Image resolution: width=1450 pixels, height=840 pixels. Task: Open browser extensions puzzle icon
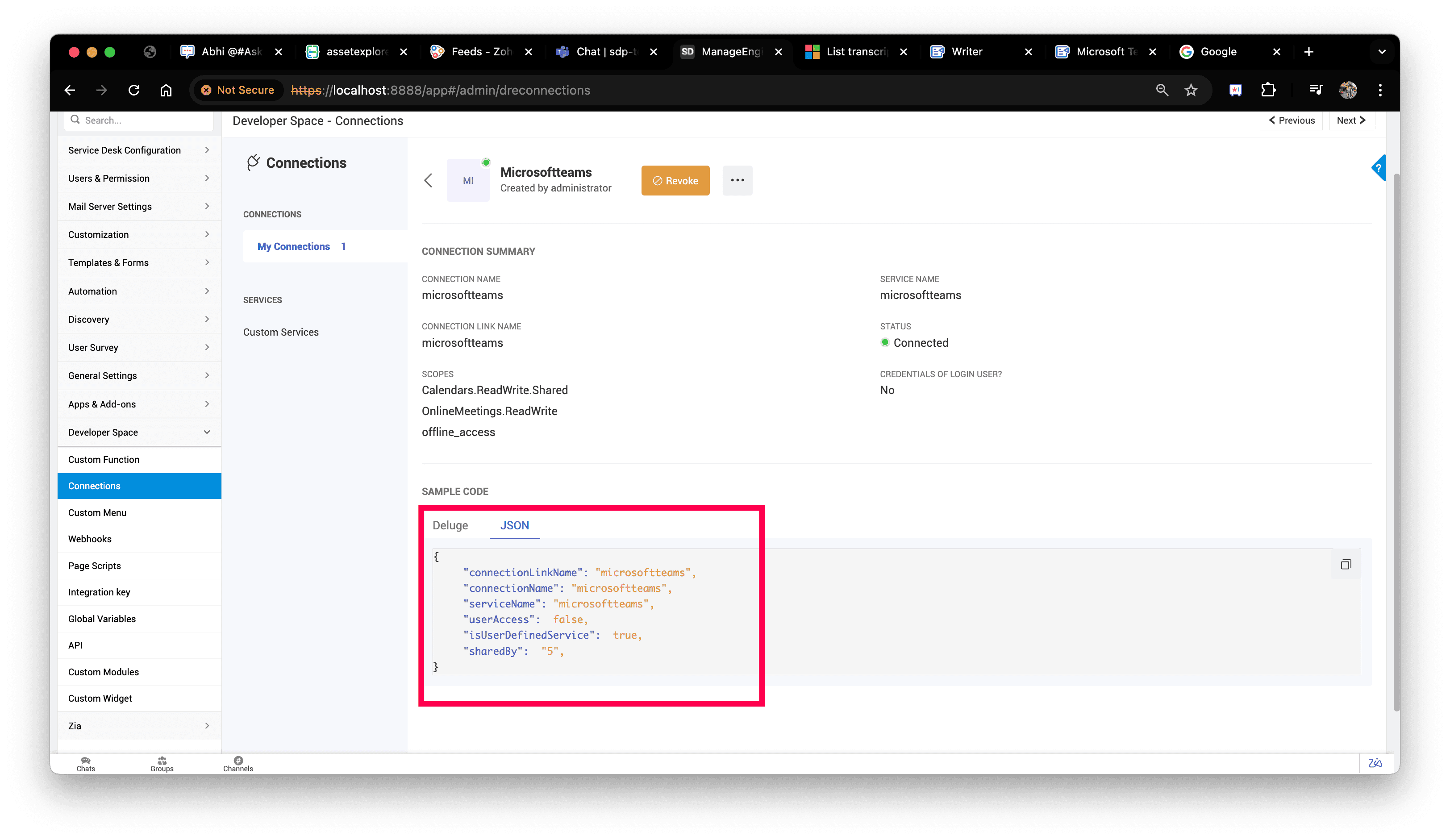coord(1268,90)
